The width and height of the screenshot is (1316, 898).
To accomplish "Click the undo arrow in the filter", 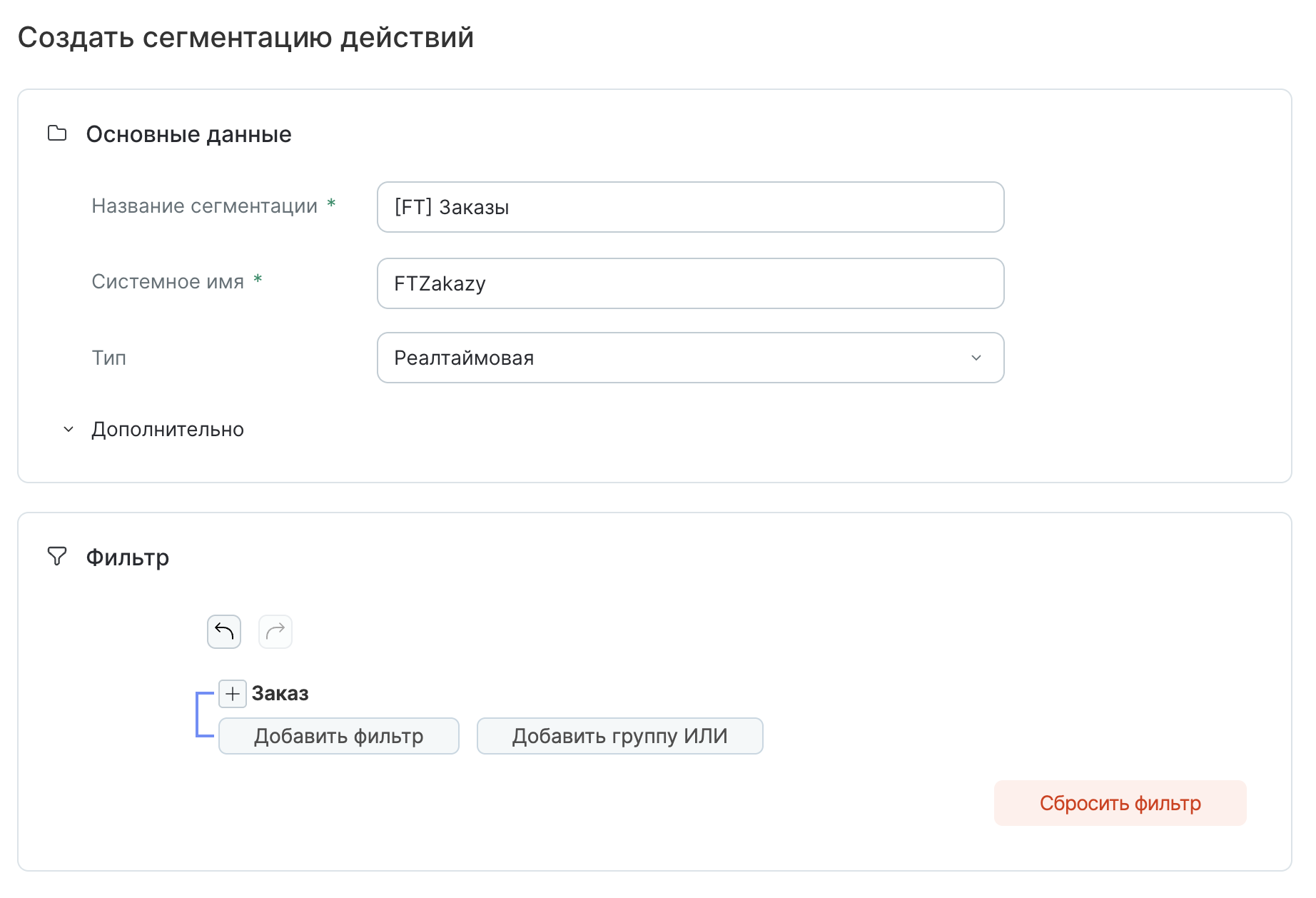I will point(224,632).
